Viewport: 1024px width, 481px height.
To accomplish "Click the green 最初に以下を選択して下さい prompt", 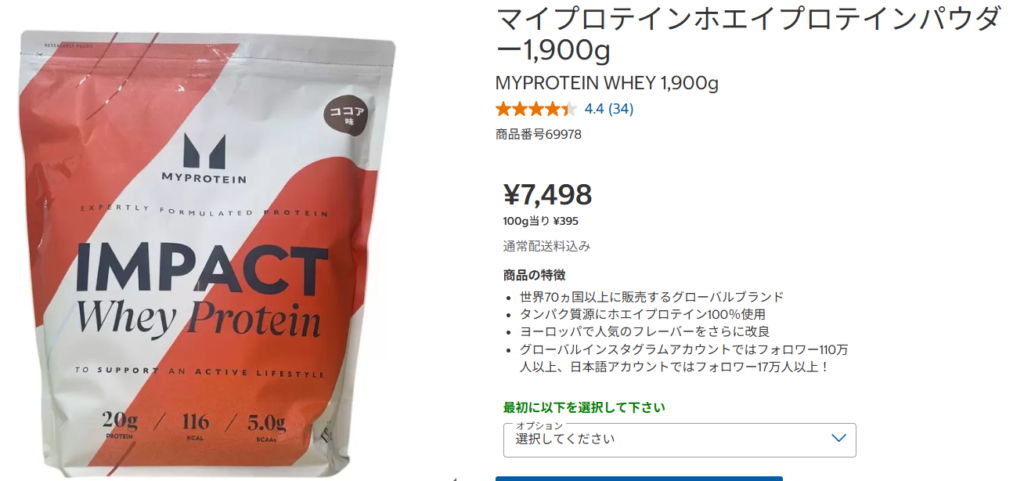I will pyautogui.click(x=584, y=408).
